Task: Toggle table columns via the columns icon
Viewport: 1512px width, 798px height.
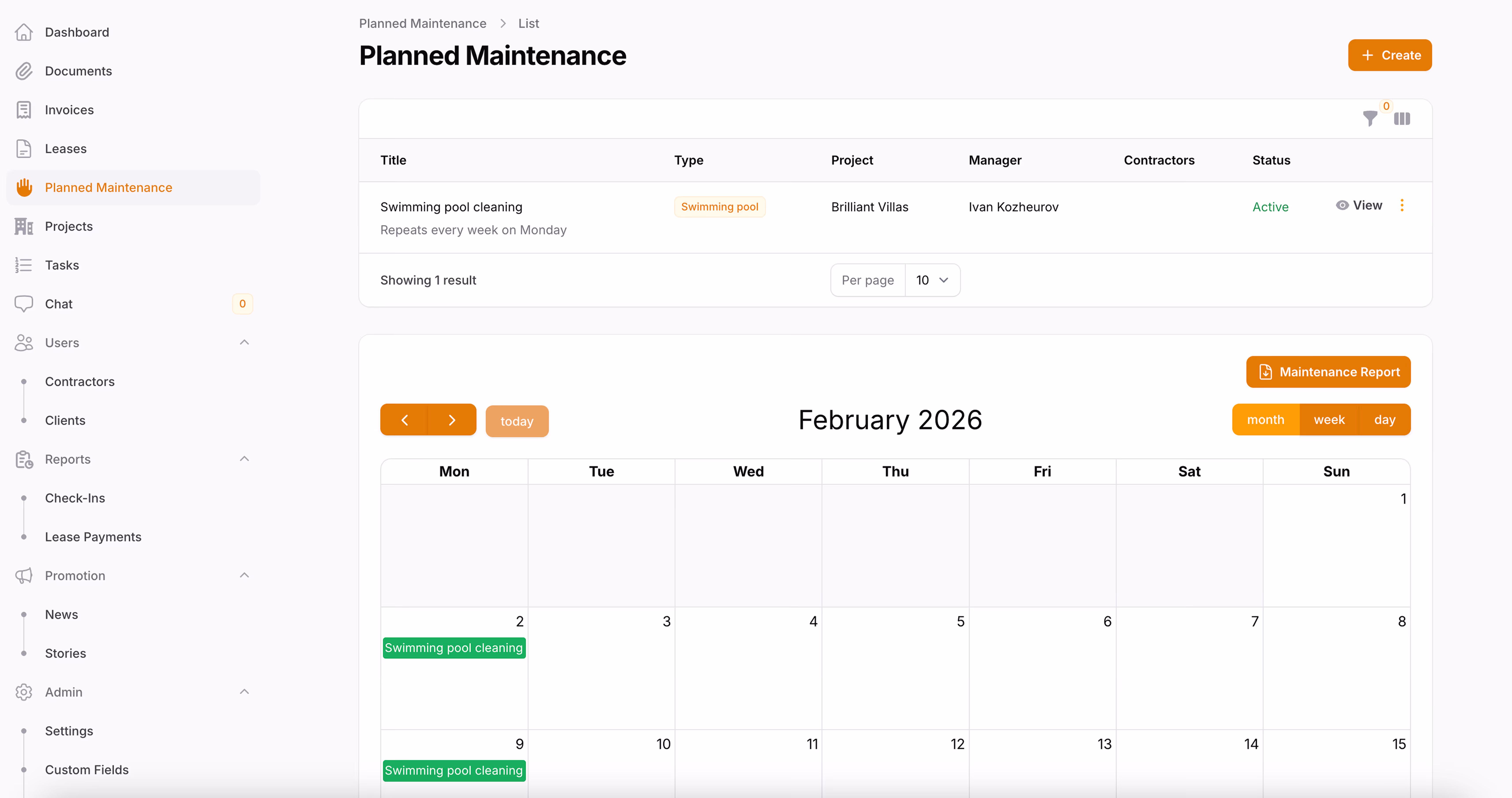Action: [1402, 118]
